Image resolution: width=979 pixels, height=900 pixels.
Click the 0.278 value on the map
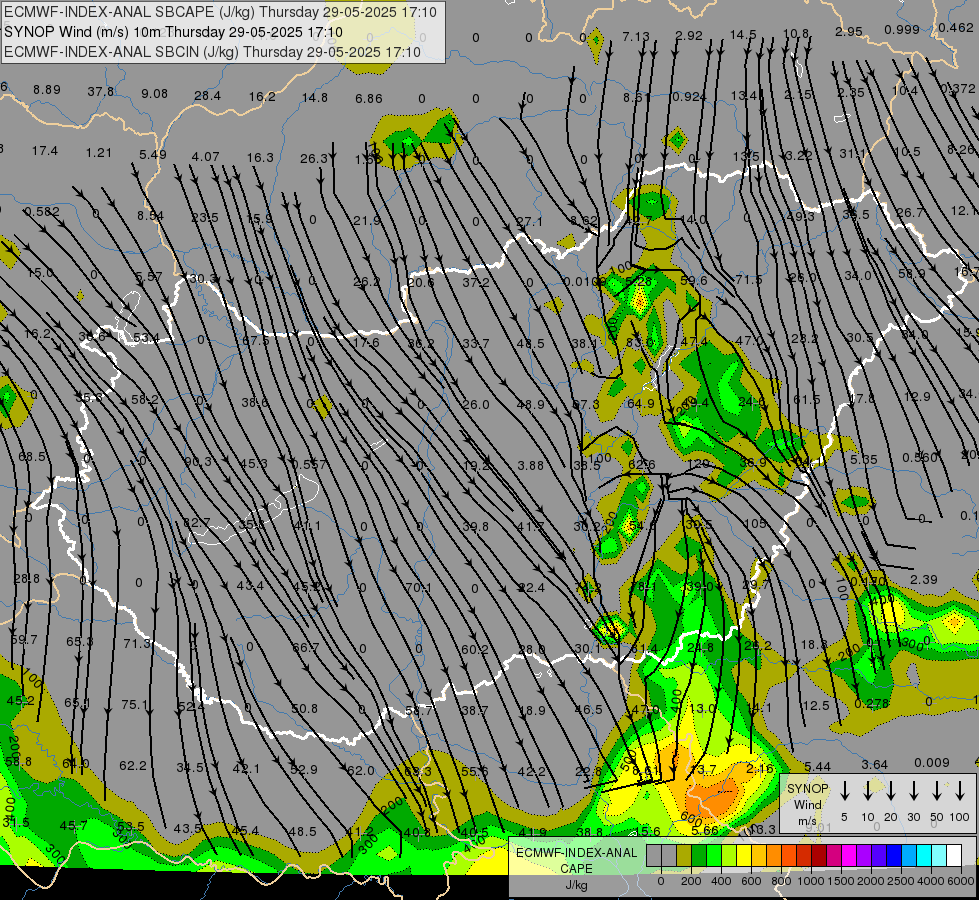coord(872,703)
